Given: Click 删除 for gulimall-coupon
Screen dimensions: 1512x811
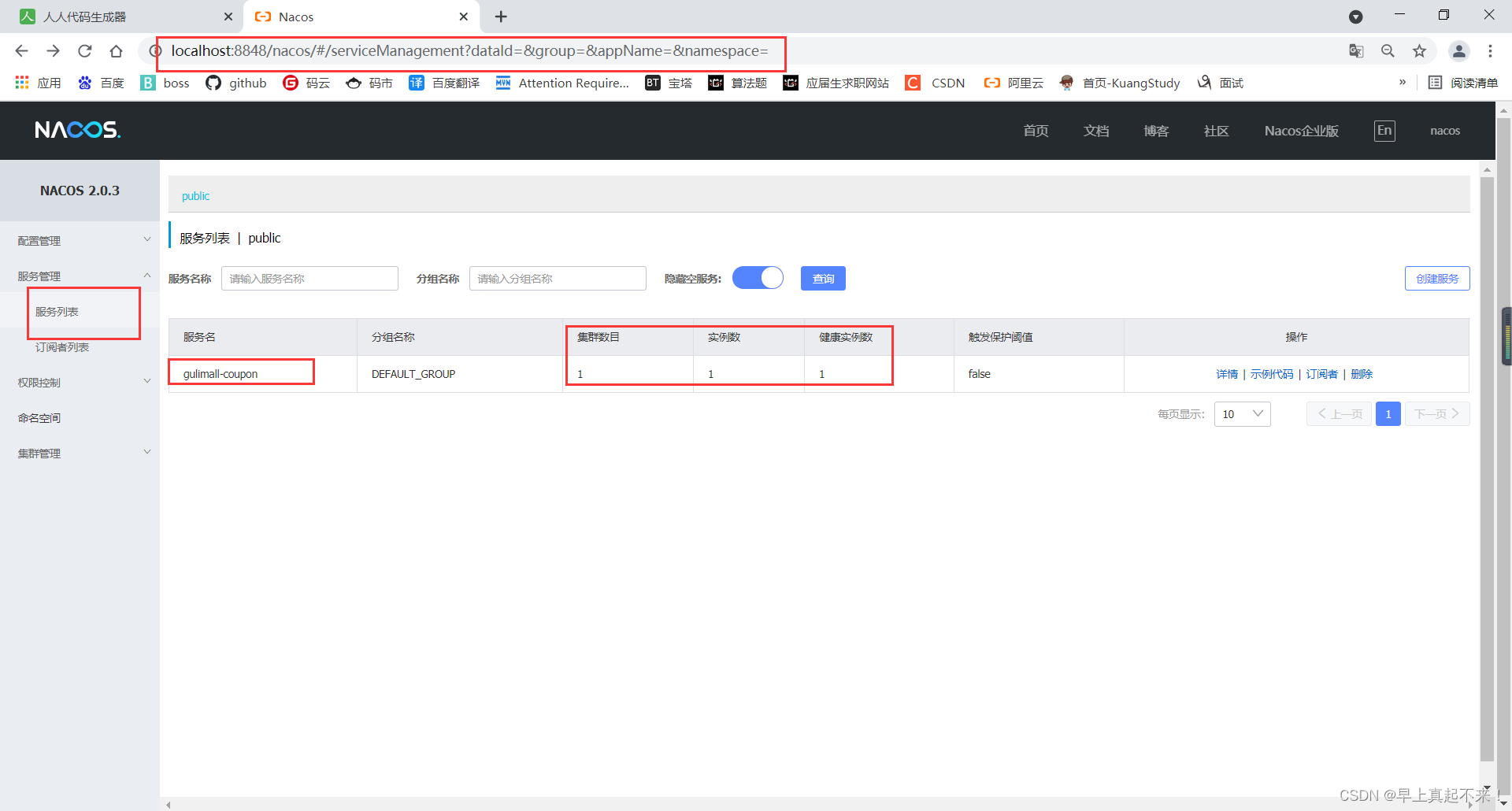Looking at the screenshot, I should tap(1362, 374).
